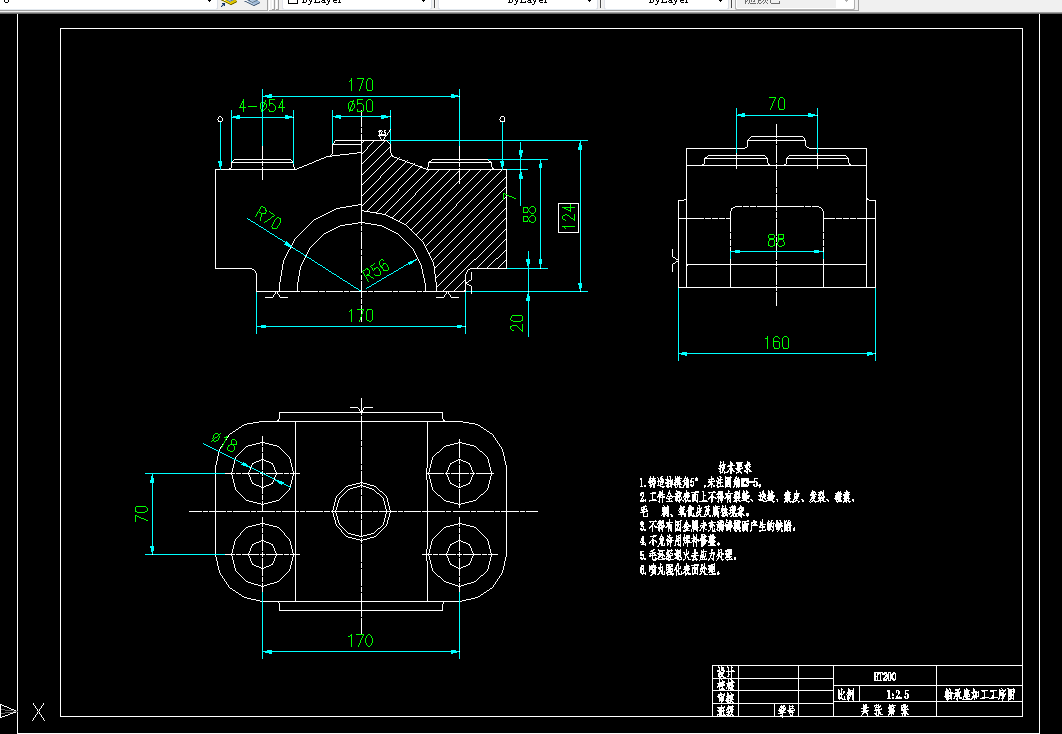Select the center bore circle in plan view
Screen dimensions: 1062x734
pyautogui.click(x=361, y=511)
